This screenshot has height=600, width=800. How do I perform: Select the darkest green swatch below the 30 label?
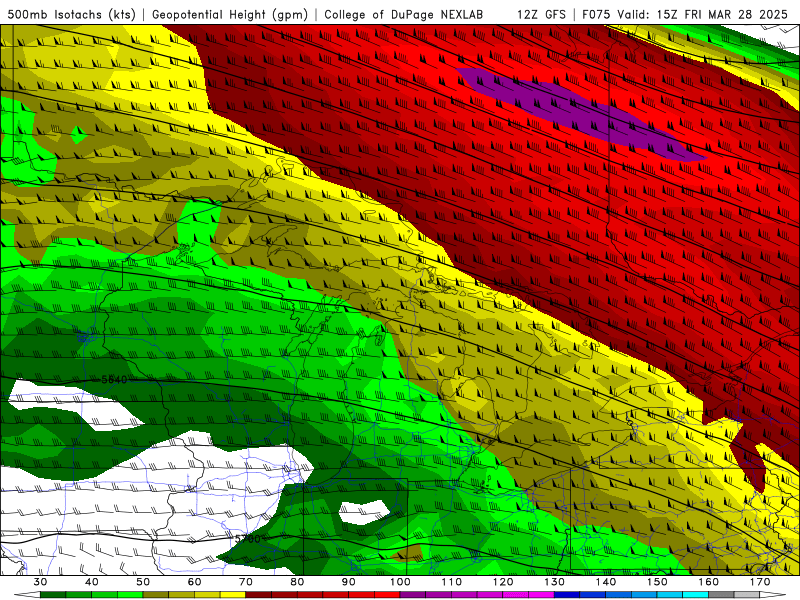point(53,595)
